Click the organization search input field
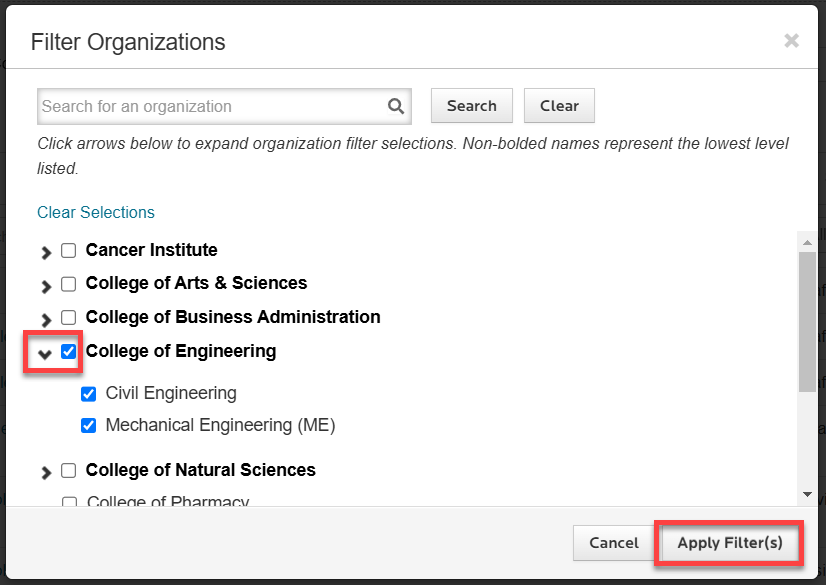 (210, 106)
